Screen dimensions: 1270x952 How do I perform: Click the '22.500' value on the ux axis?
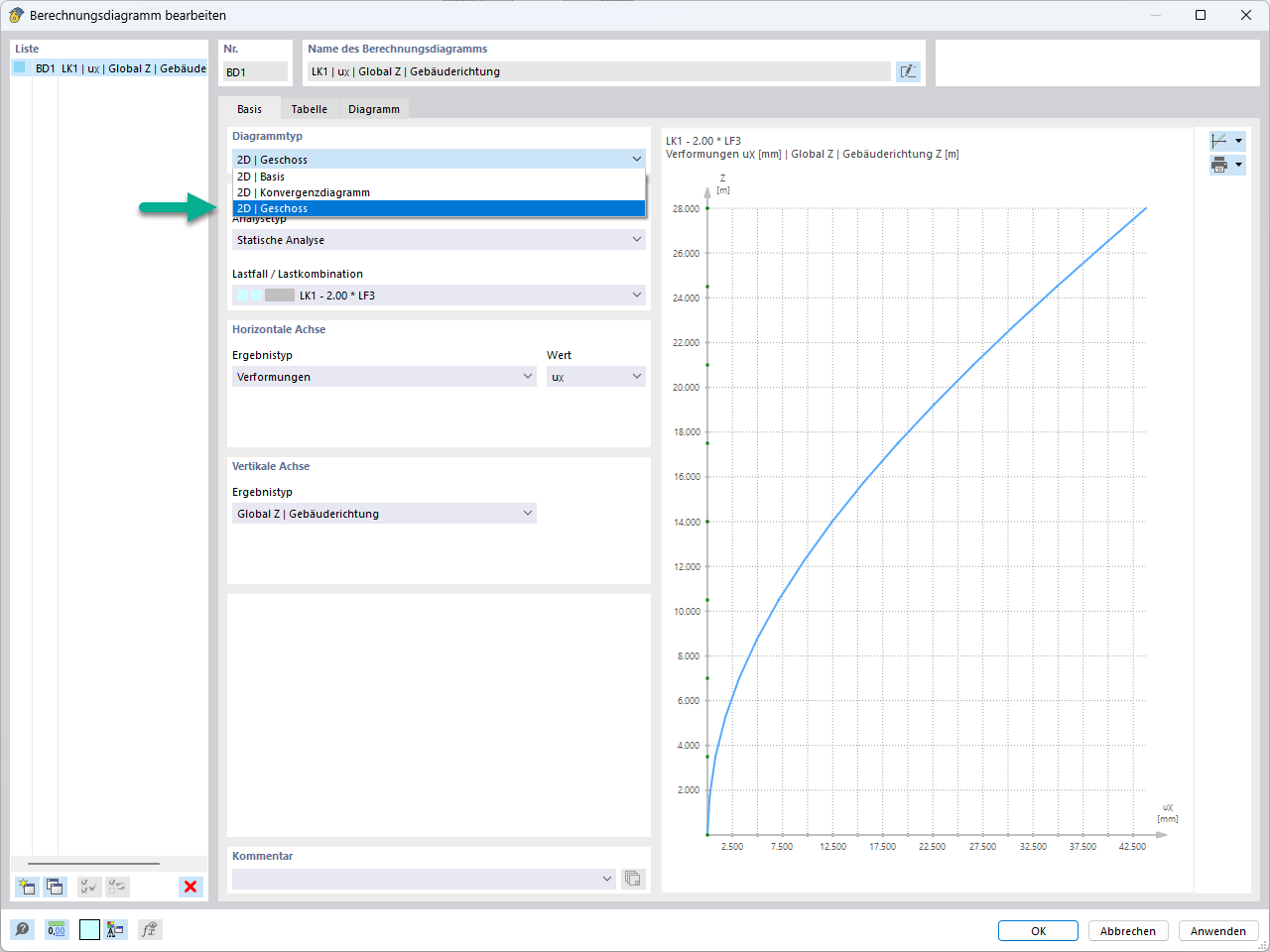(933, 846)
